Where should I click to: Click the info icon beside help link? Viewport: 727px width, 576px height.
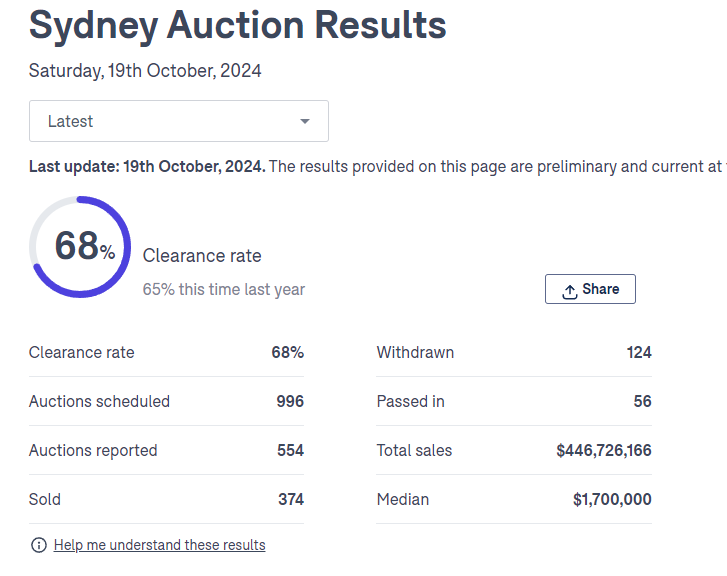coord(39,545)
